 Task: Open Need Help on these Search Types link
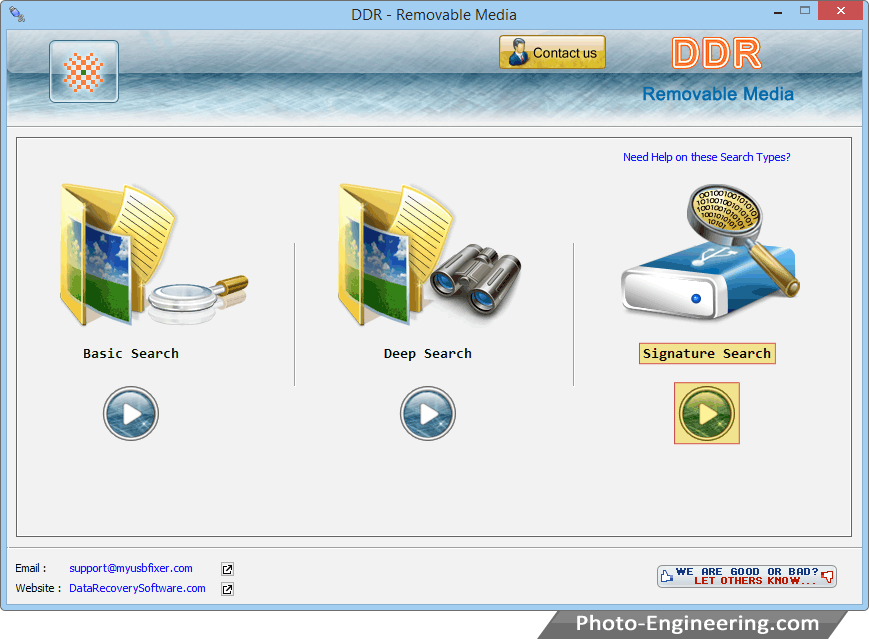707,157
